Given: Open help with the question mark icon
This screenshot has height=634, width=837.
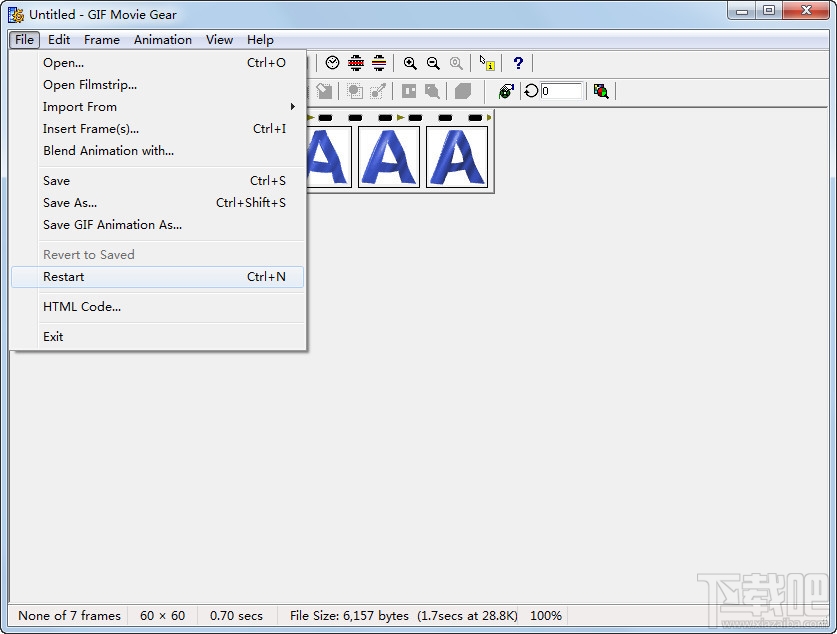Looking at the screenshot, I should [518, 63].
